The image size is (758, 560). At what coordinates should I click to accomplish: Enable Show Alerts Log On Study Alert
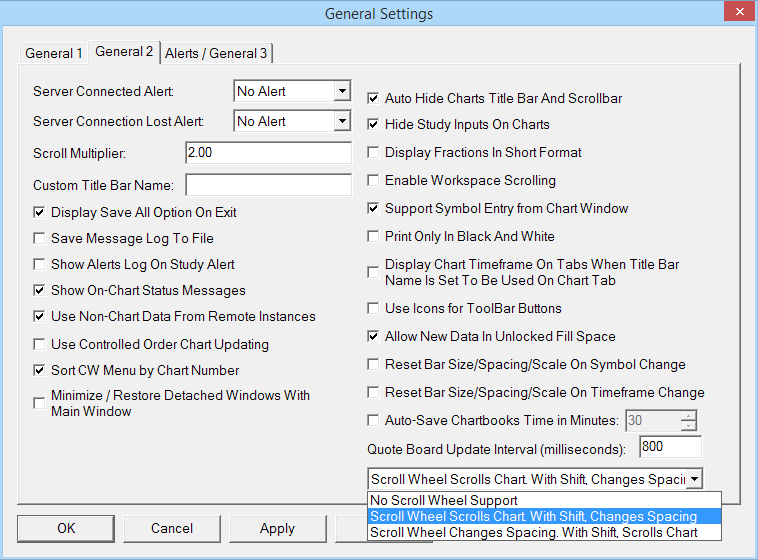coord(39,265)
